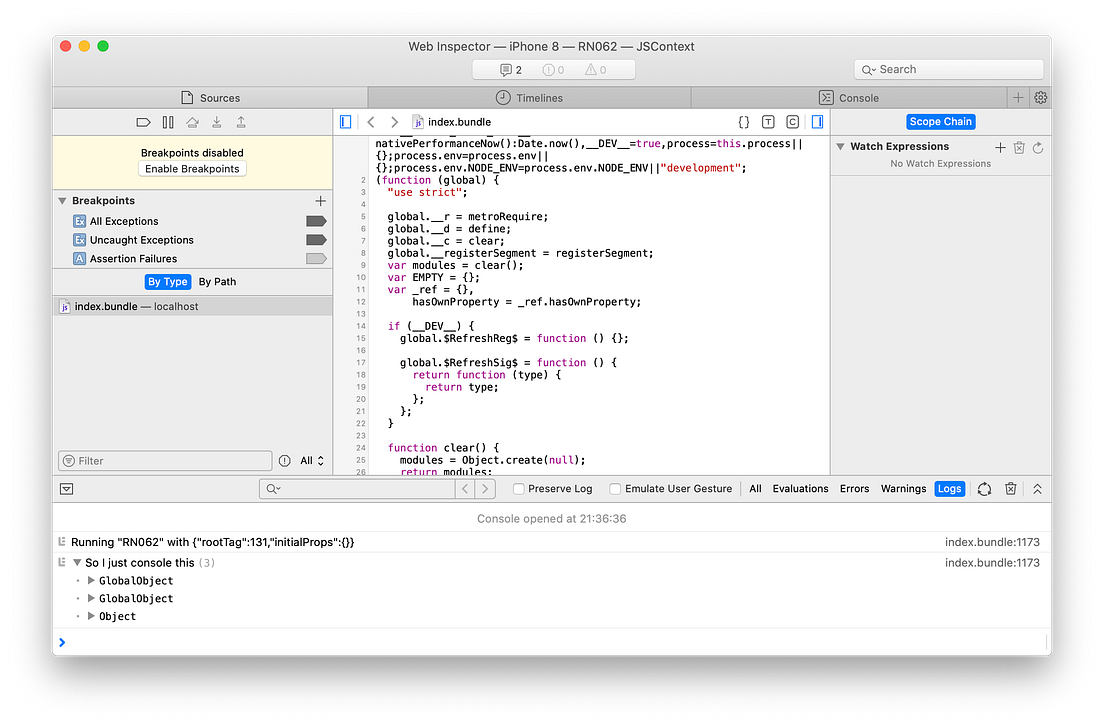Refresh watch expressions

click(x=1038, y=147)
